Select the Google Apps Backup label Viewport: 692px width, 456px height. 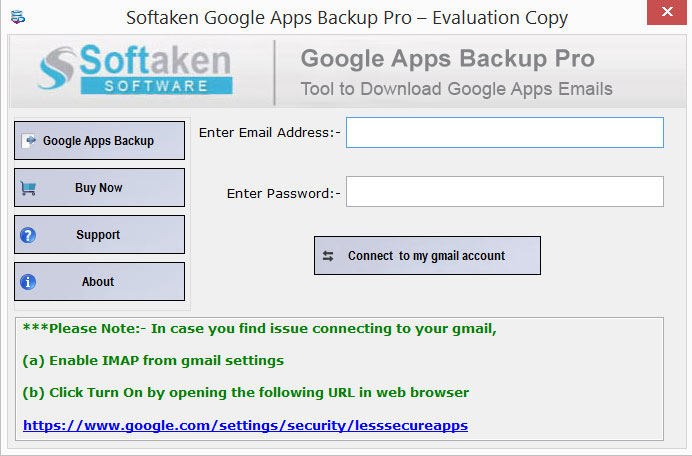tap(98, 141)
